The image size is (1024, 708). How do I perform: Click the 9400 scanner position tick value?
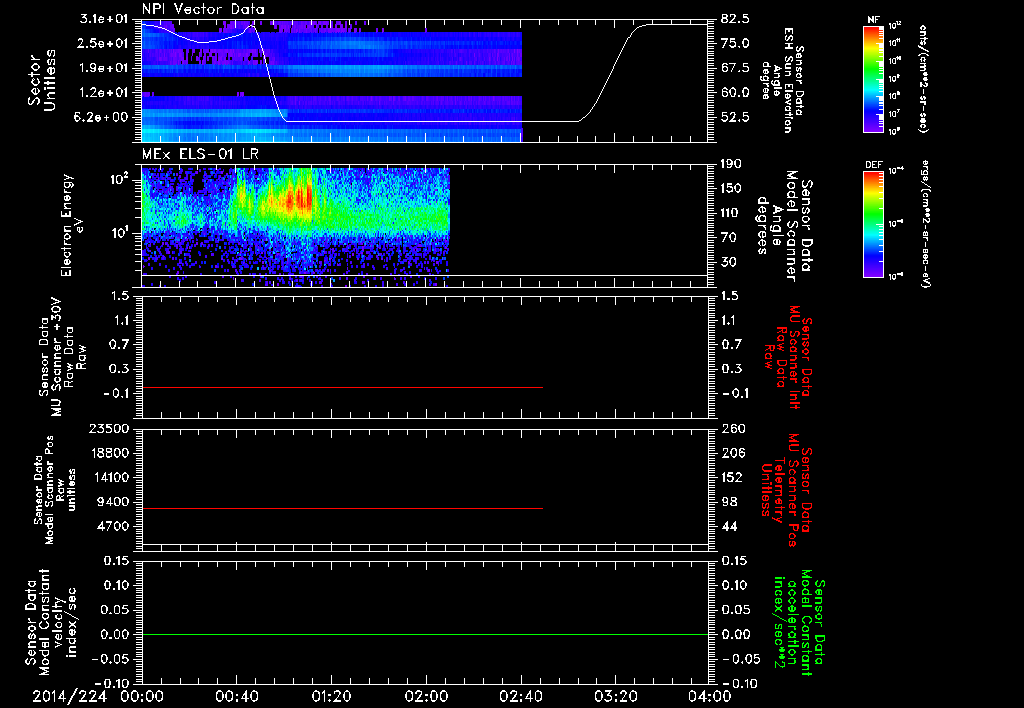(112, 502)
